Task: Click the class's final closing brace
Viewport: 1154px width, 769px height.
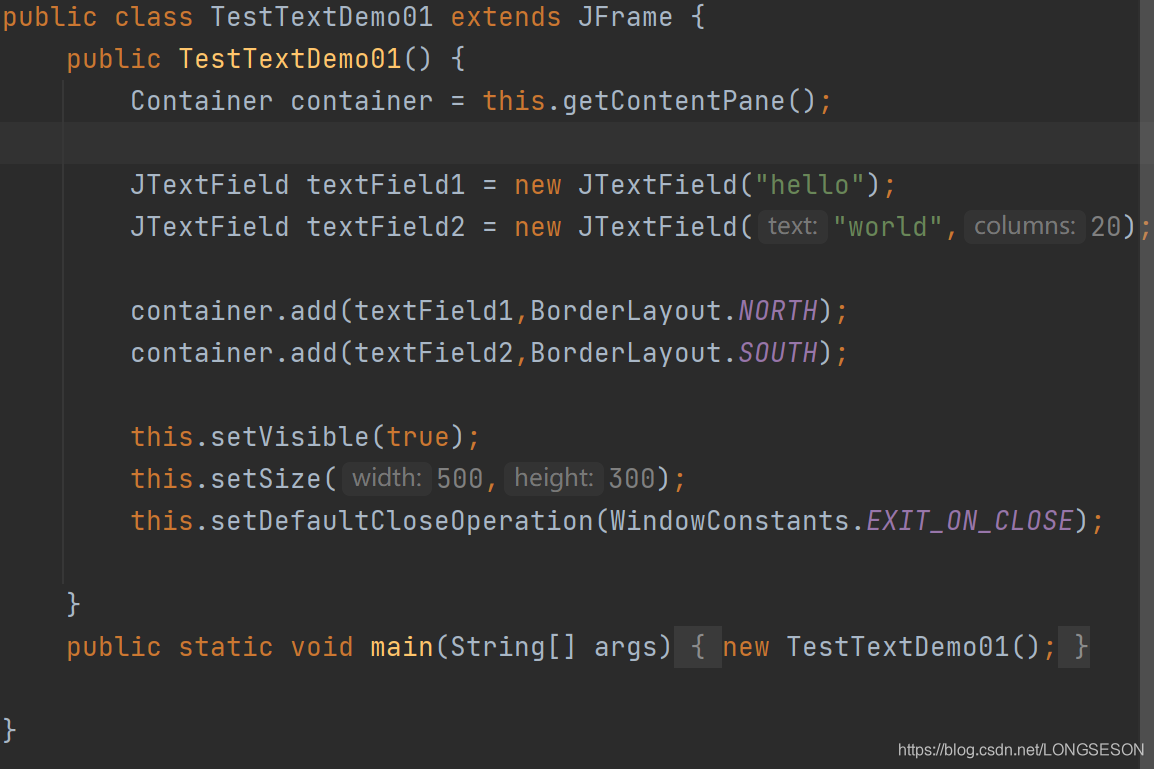Action: tap(9, 731)
